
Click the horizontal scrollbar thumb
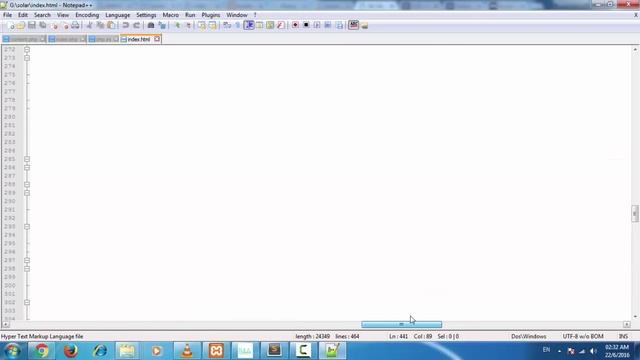tap(402, 324)
